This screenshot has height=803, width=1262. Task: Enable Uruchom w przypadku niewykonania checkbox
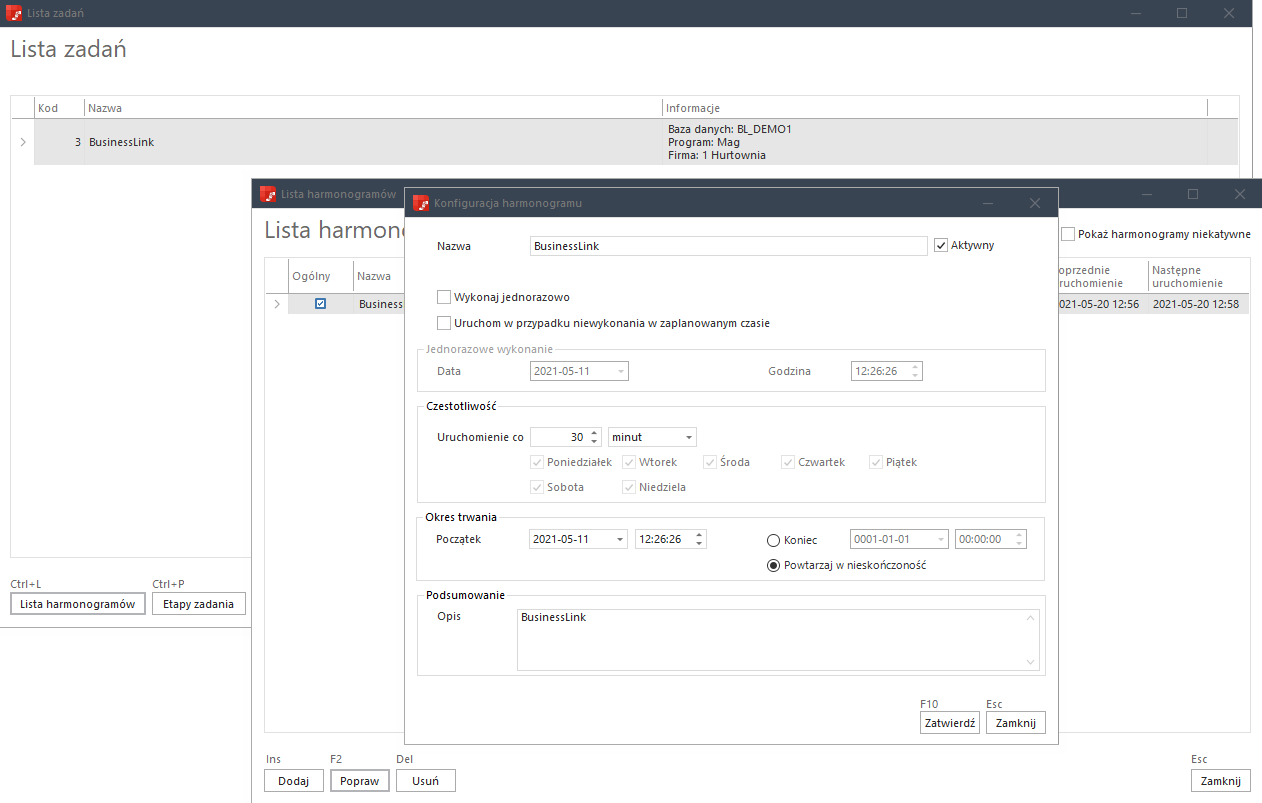(444, 323)
